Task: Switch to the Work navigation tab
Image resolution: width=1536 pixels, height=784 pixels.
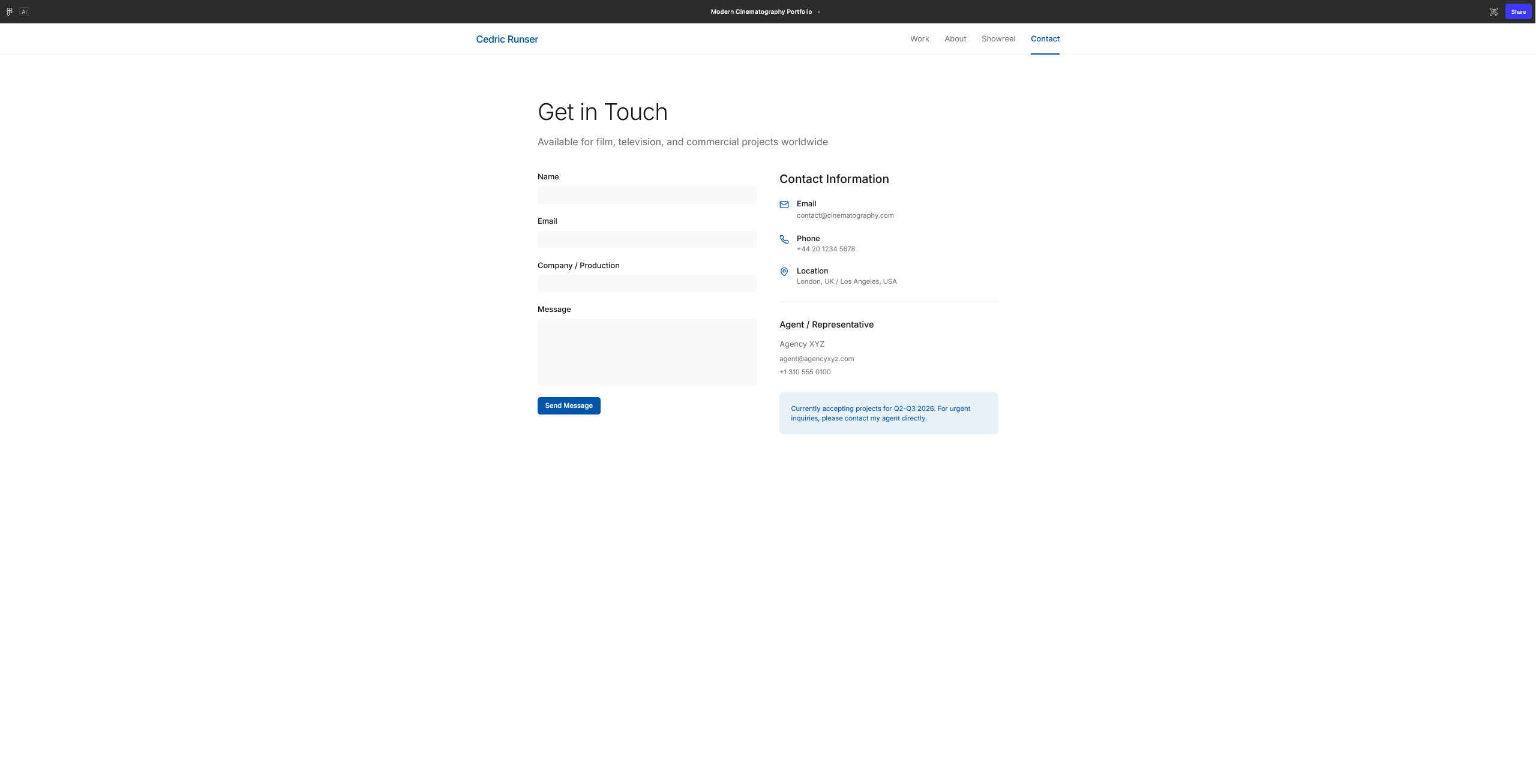Action: (919, 38)
